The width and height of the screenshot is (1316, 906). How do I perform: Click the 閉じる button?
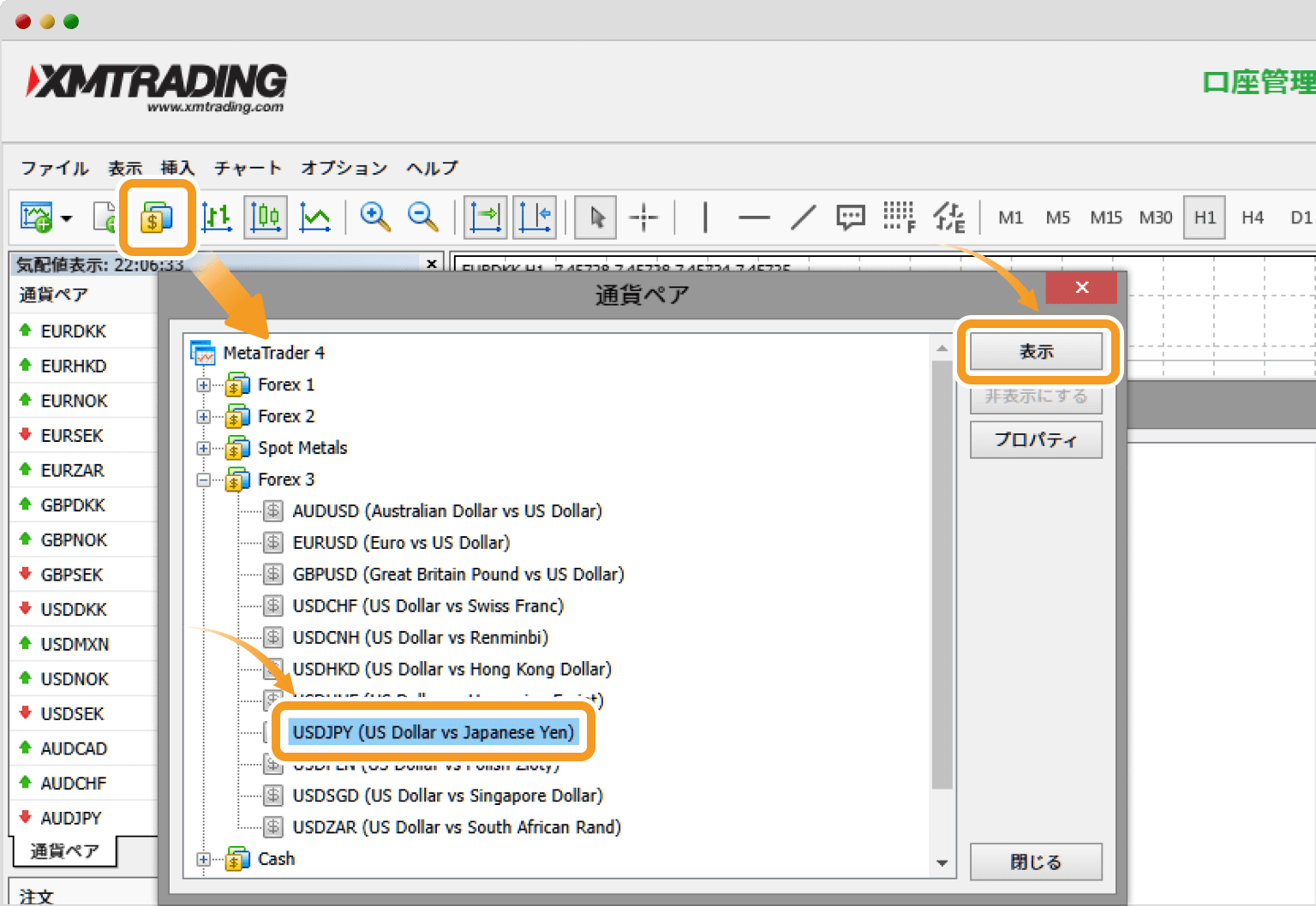1036,861
